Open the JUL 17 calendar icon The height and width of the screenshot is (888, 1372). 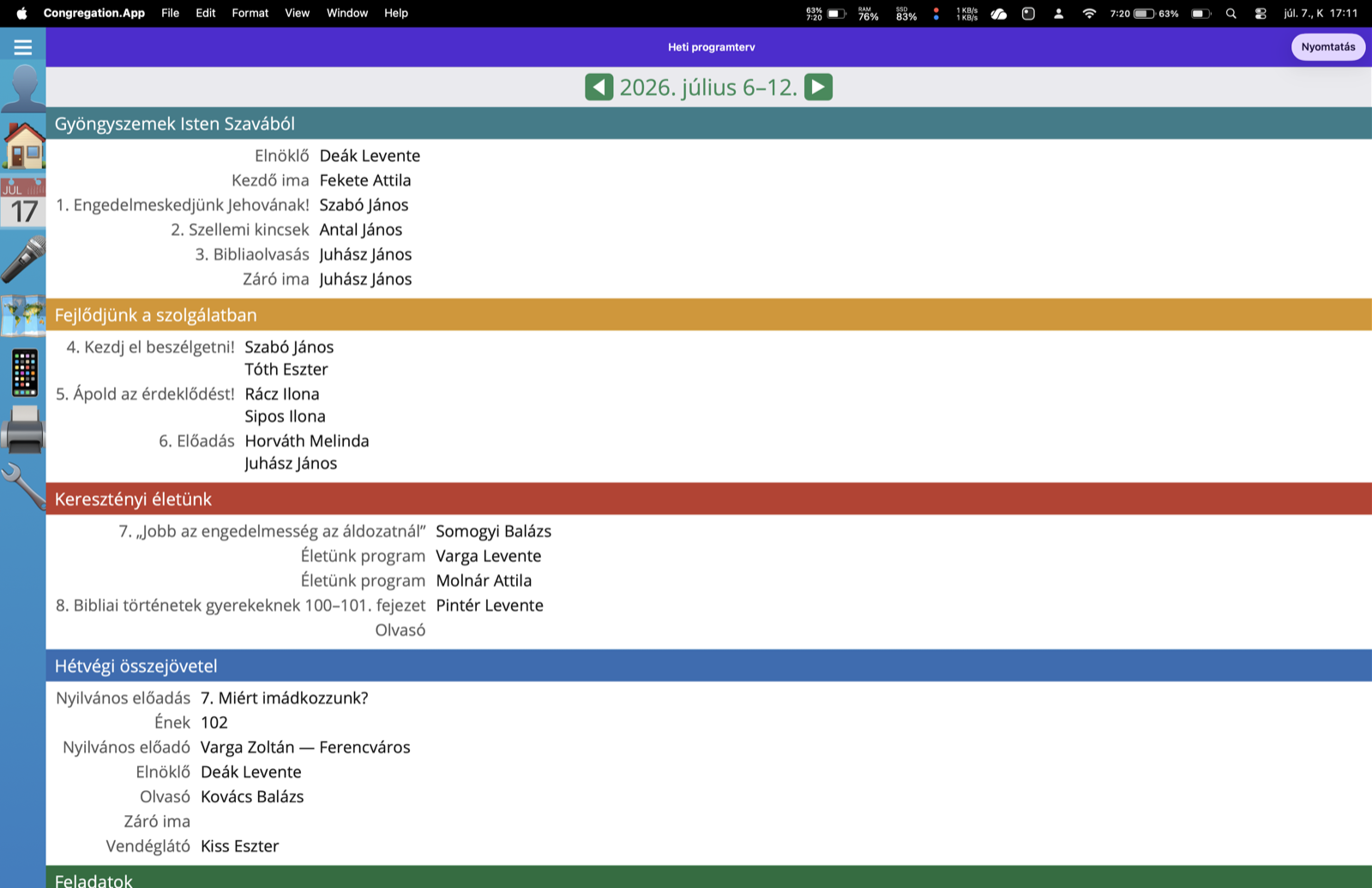click(23, 203)
